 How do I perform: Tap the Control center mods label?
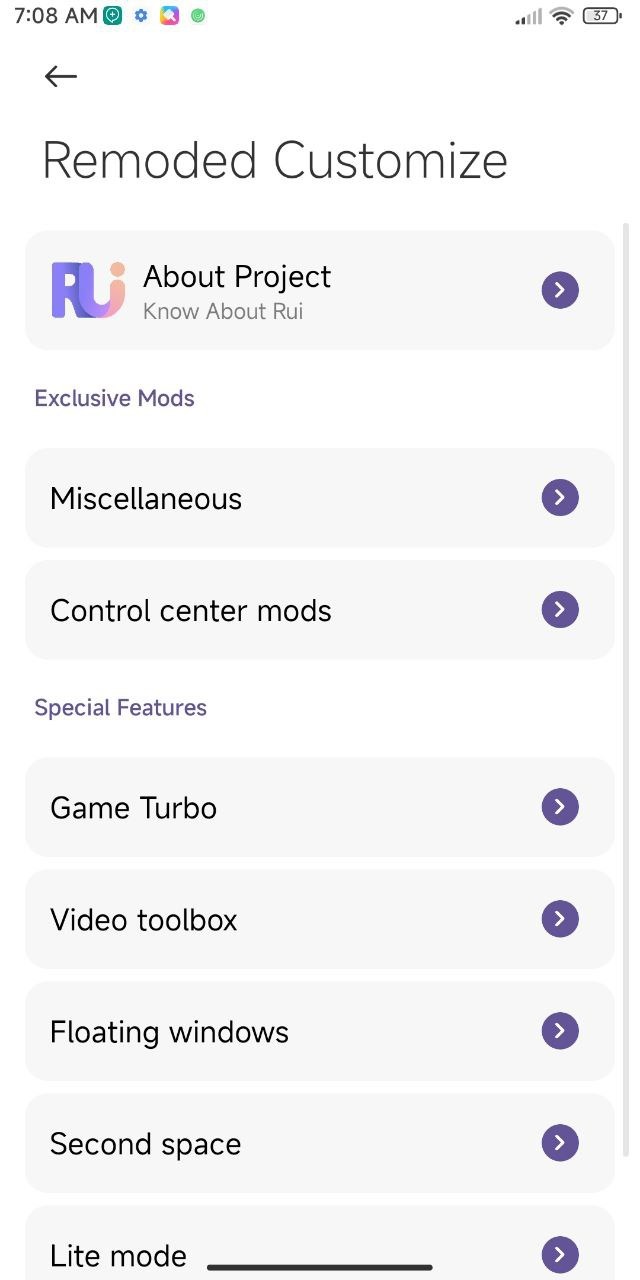(x=190, y=611)
